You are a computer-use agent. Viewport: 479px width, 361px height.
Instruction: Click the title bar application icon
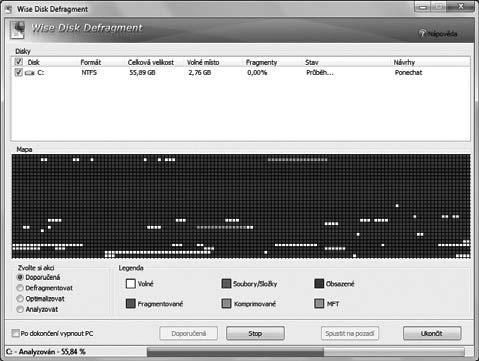click(9, 9)
